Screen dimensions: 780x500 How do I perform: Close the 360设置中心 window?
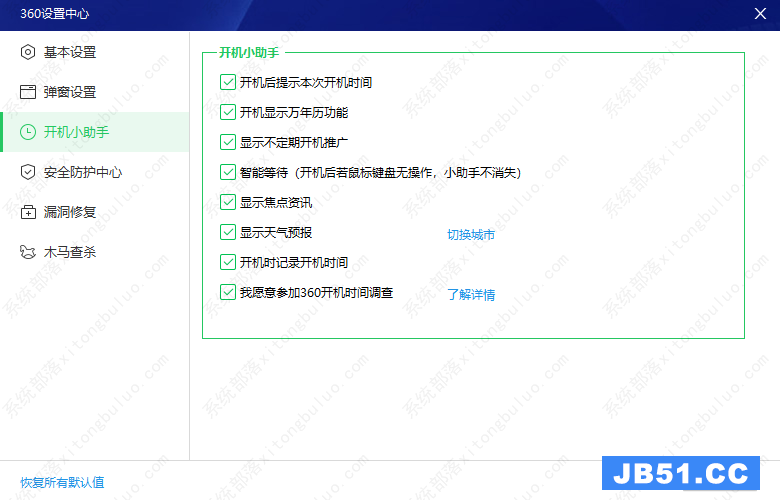[x=760, y=13]
